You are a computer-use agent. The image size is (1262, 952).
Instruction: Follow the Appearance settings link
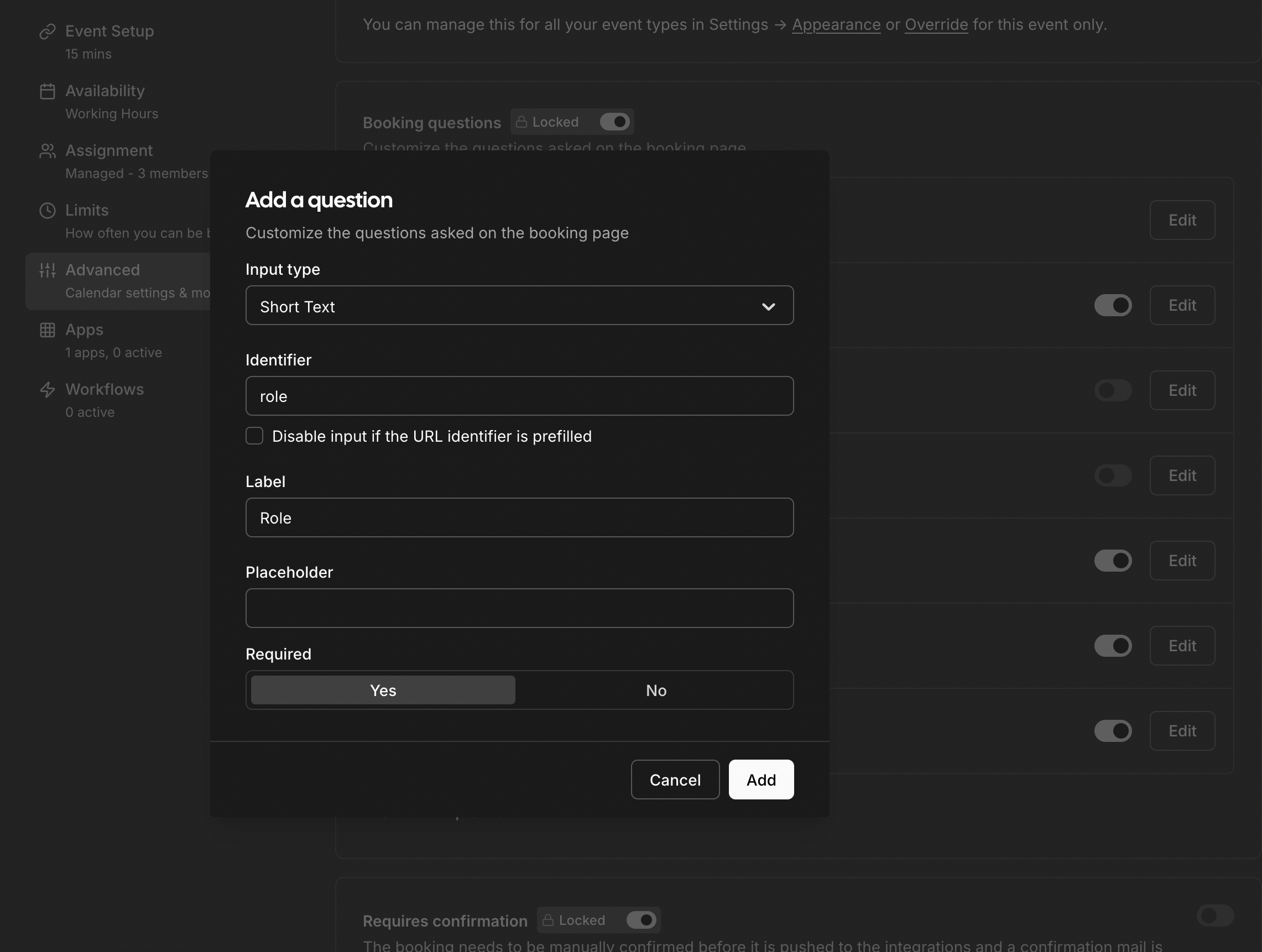click(836, 24)
